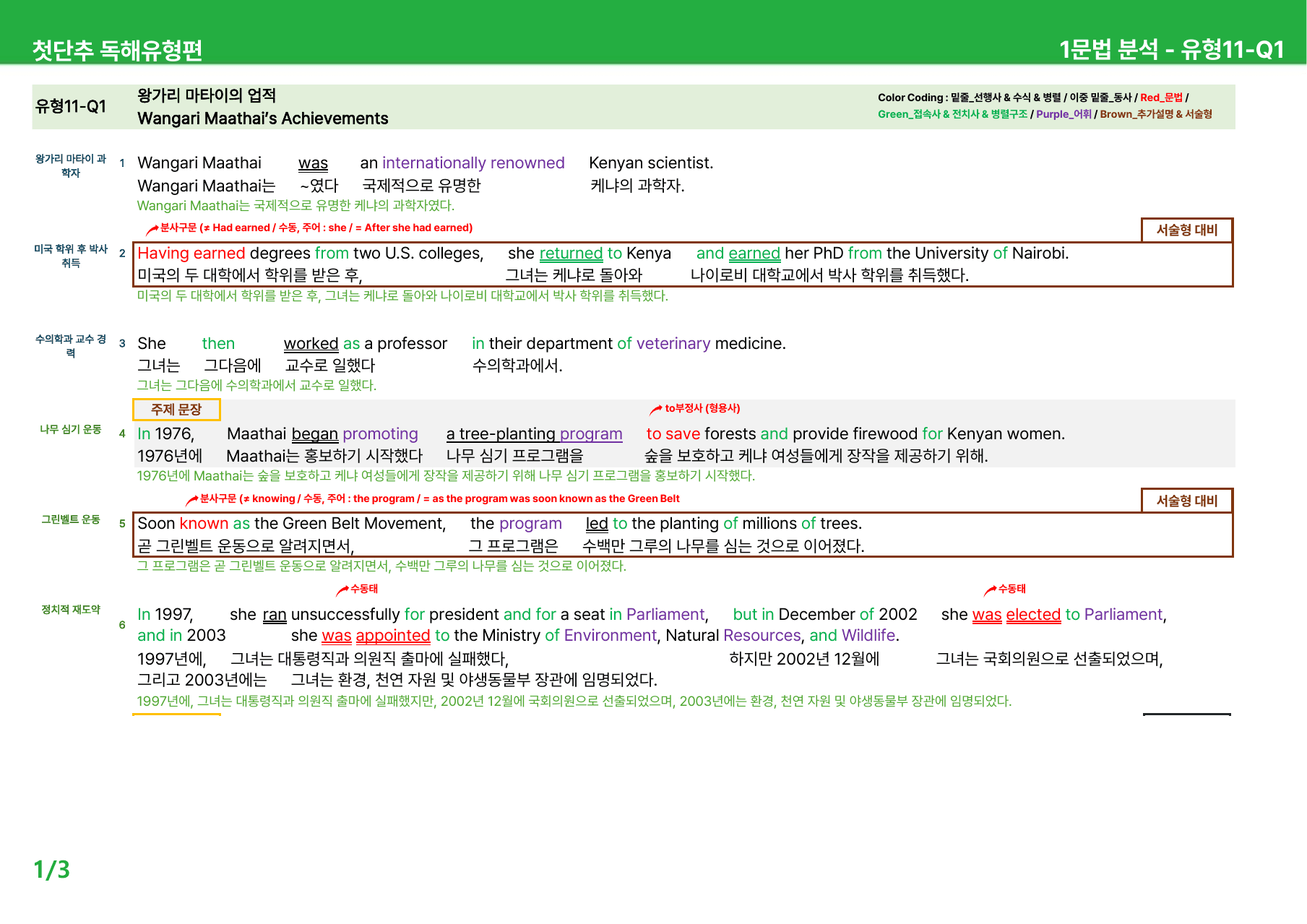Viewport: 1307px width, 924px height.
Task: Click the purple word 'Wildlife'
Action: (x=868, y=636)
